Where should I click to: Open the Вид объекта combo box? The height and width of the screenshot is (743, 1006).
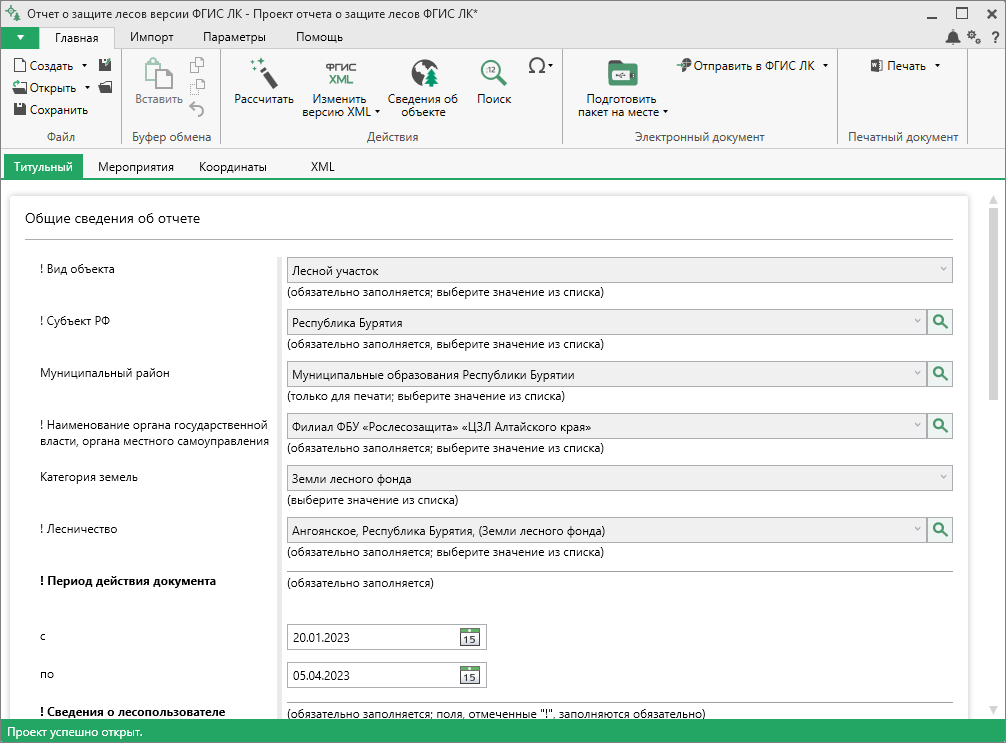point(619,270)
